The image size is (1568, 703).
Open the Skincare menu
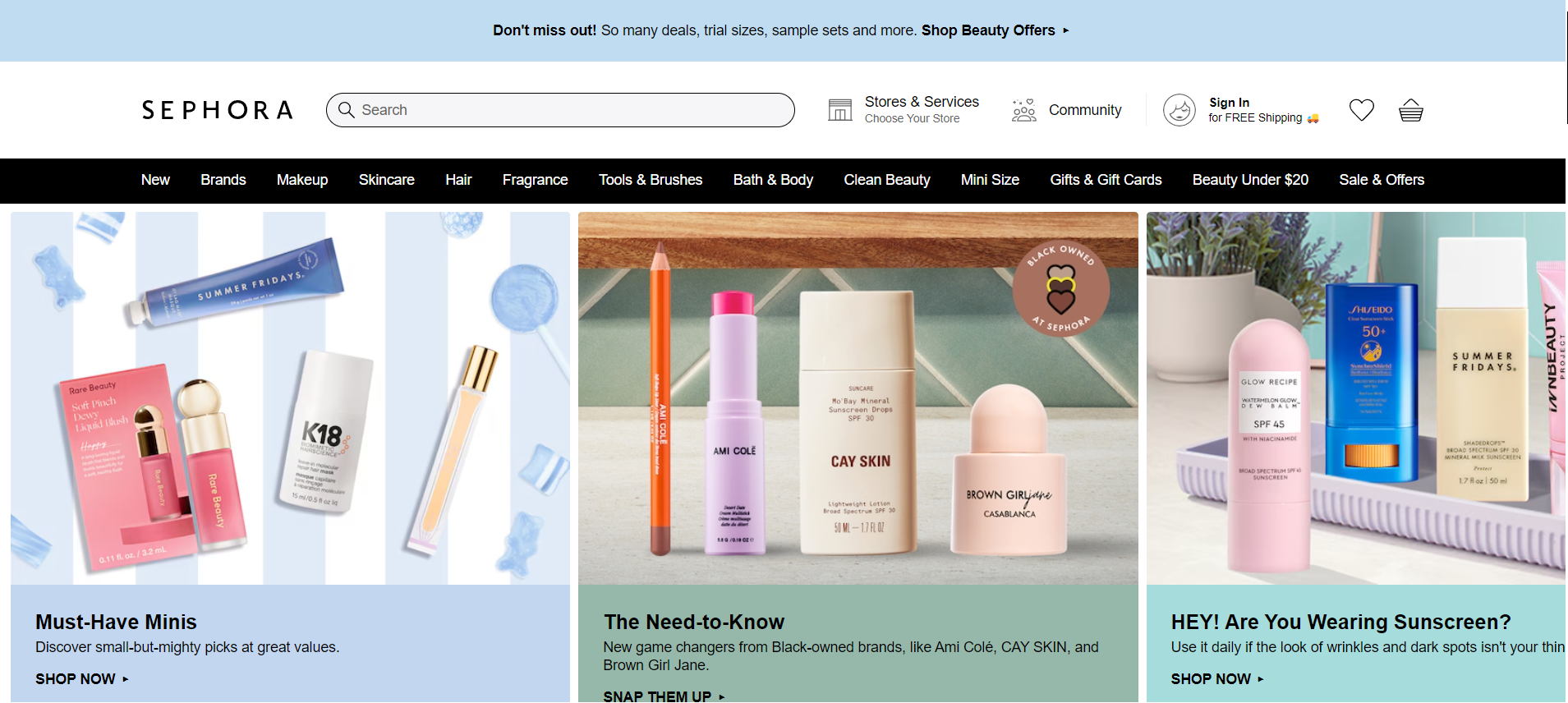click(386, 180)
